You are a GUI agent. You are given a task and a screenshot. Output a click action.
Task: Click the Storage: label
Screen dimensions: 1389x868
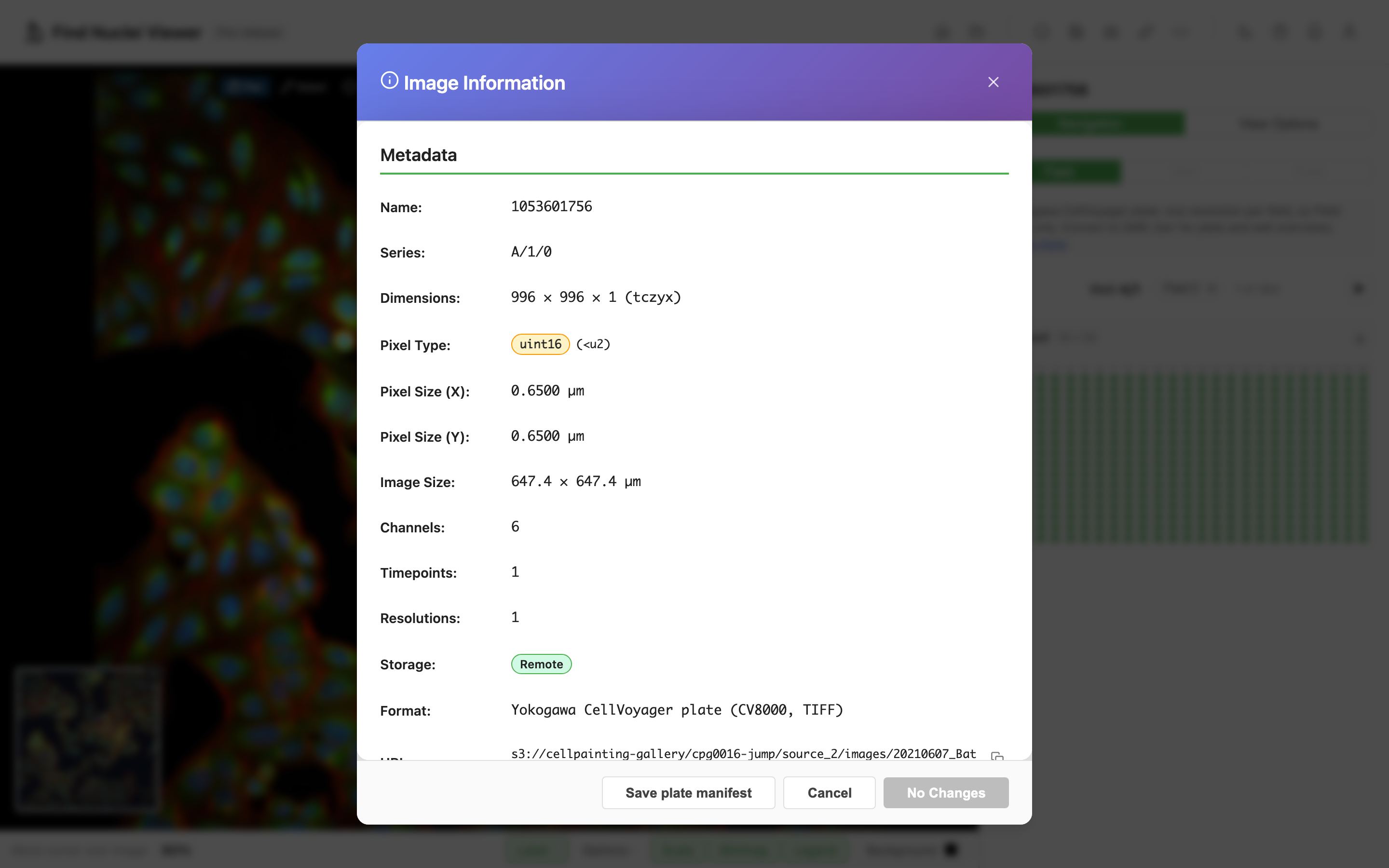point(408,665)
